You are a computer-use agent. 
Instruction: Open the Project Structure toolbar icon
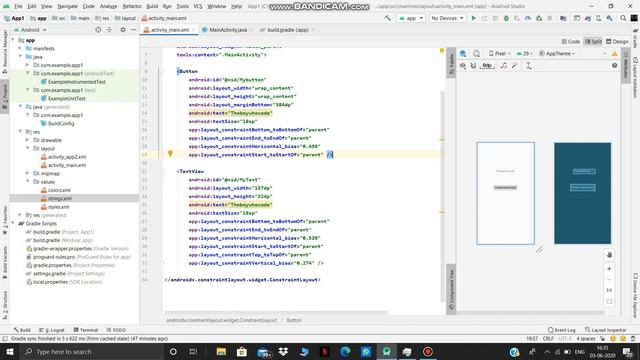563,18
